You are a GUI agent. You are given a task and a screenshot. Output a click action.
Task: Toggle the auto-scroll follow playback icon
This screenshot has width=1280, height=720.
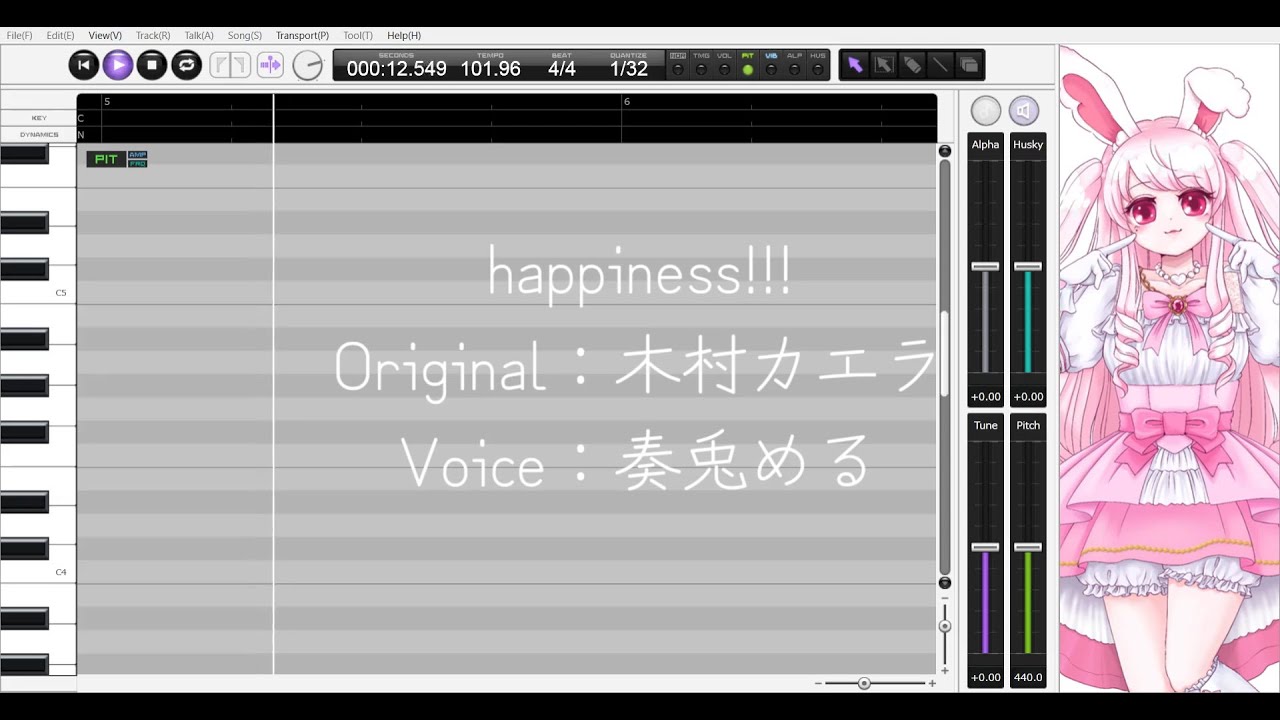coord(270,65)
